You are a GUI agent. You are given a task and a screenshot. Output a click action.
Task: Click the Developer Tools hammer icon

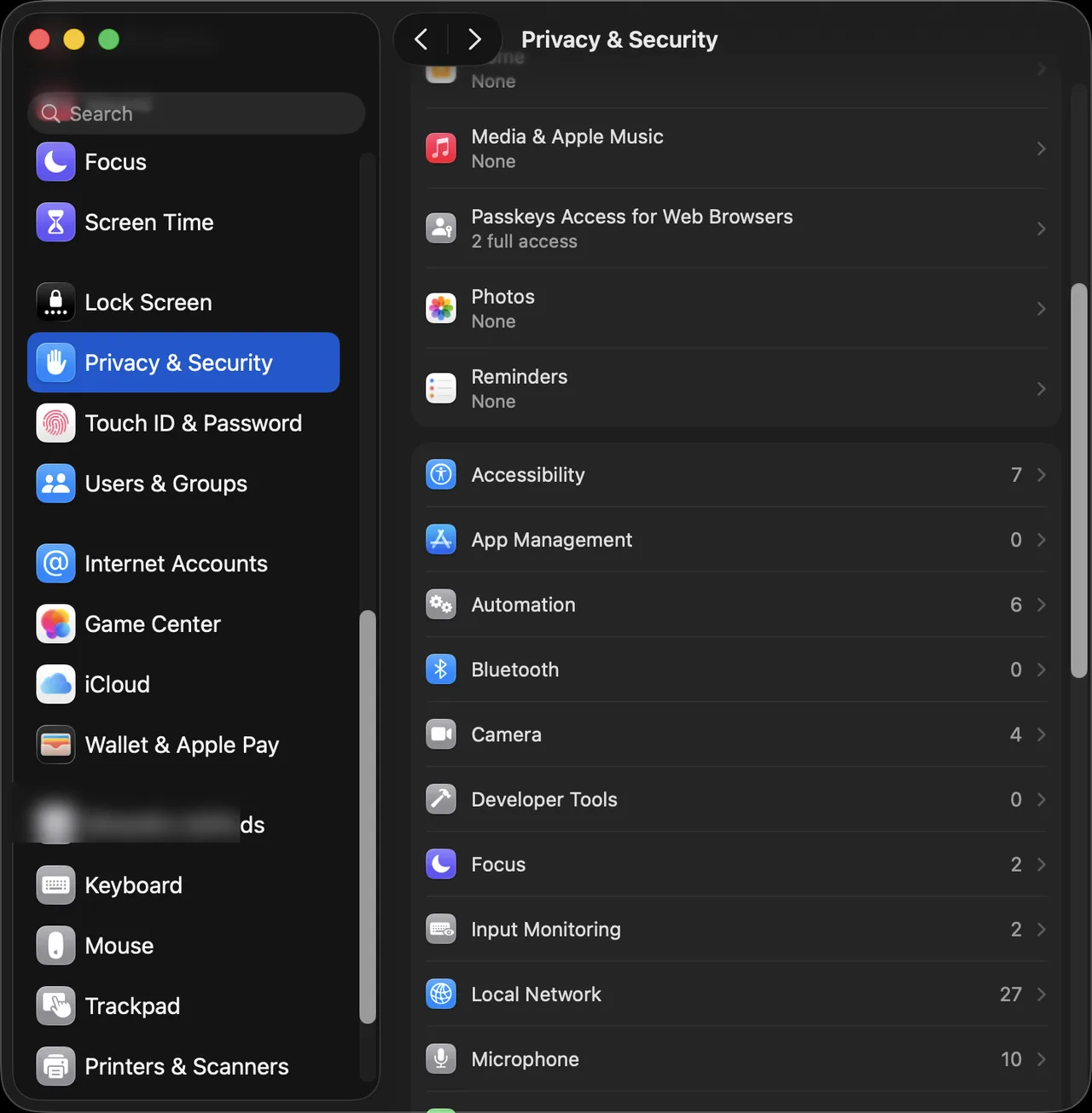pos(441,799)
